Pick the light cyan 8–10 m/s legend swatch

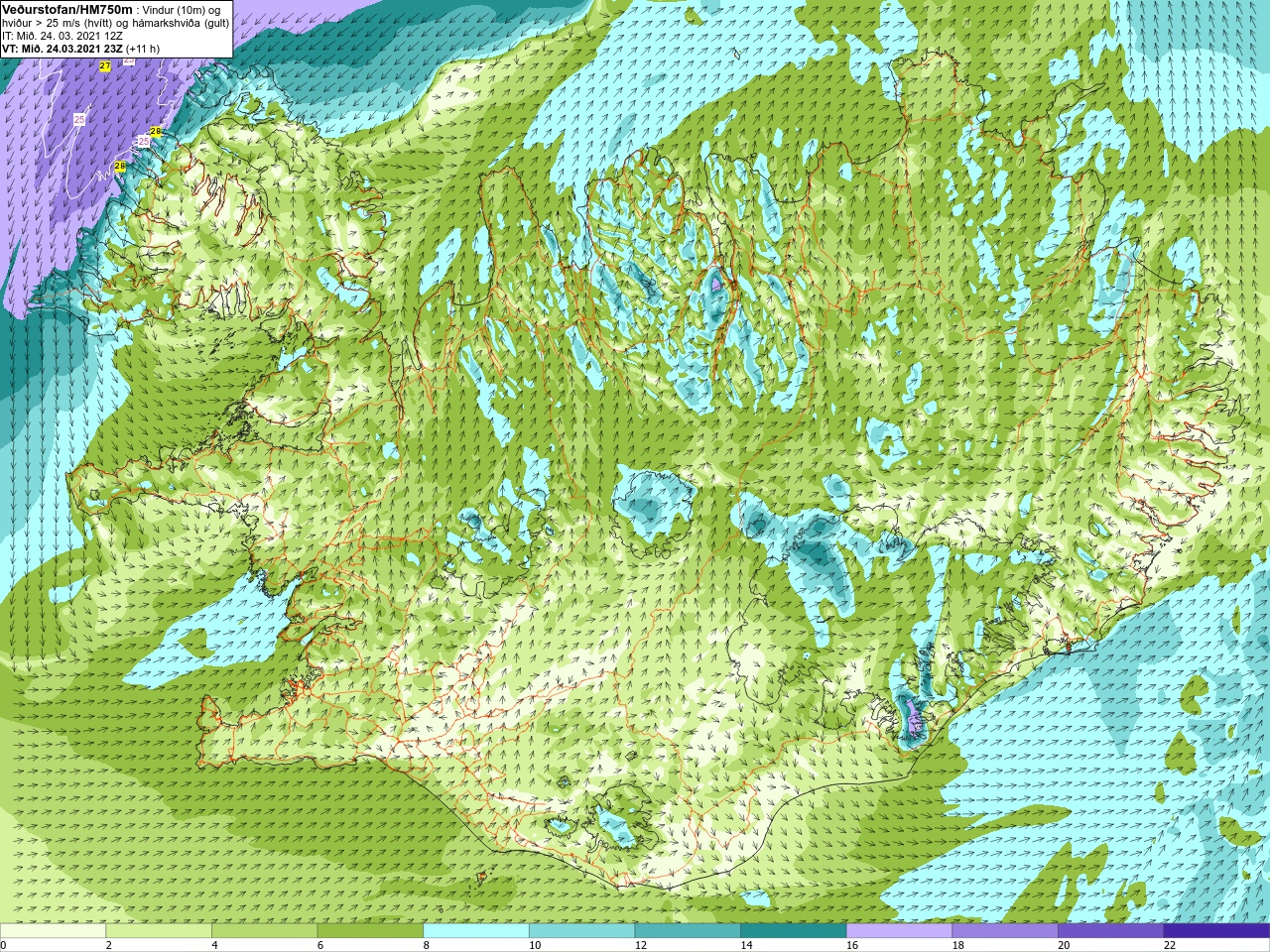coord(476,931)
